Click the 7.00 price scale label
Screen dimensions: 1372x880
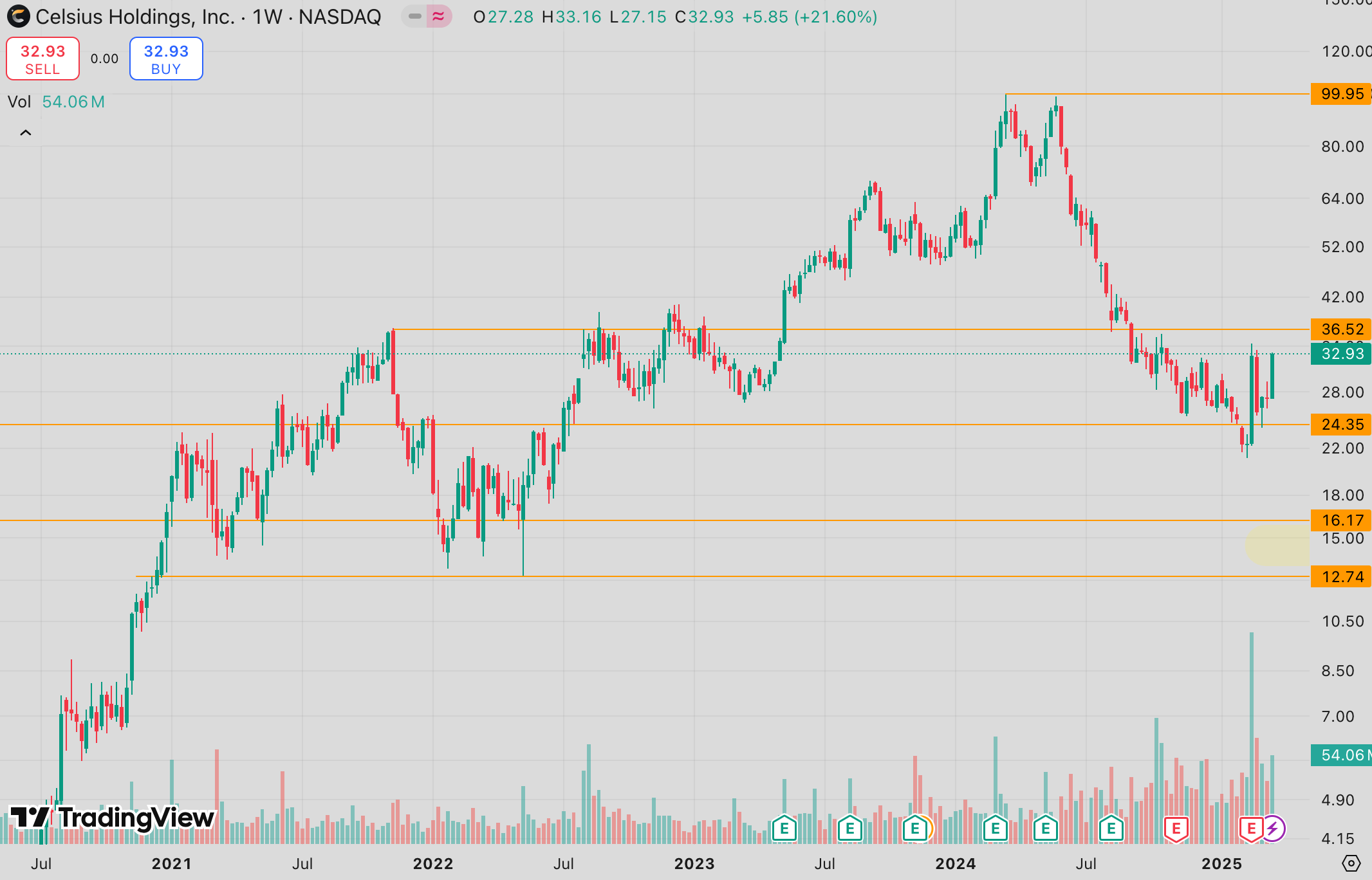(x=1337, y=717)
